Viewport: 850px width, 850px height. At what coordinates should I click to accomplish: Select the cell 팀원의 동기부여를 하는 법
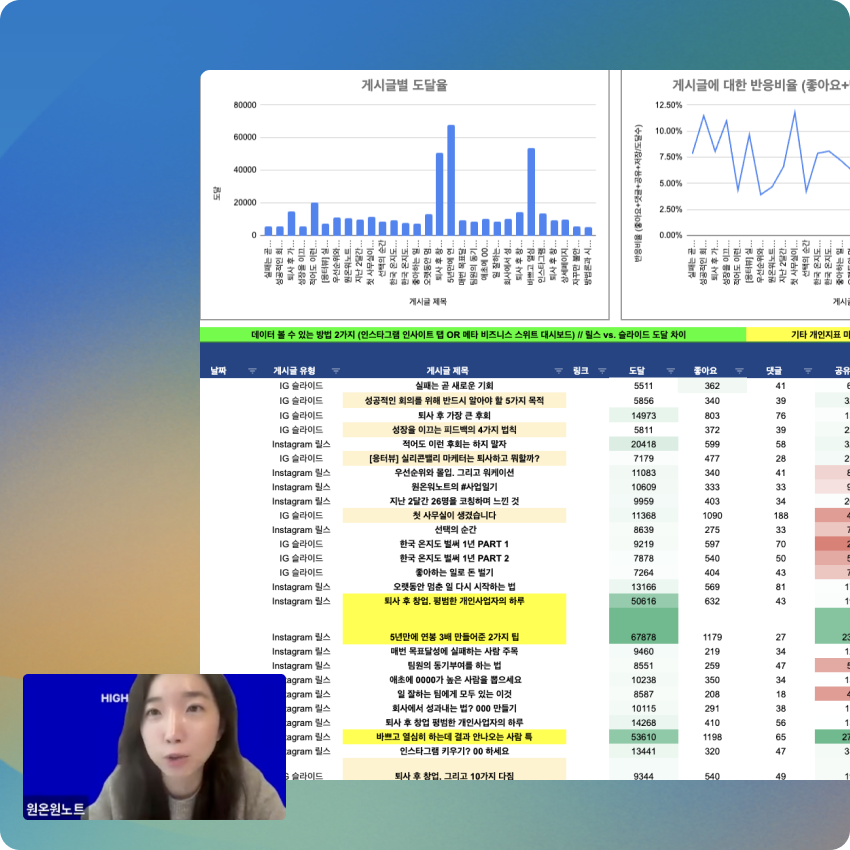point(454,666)
